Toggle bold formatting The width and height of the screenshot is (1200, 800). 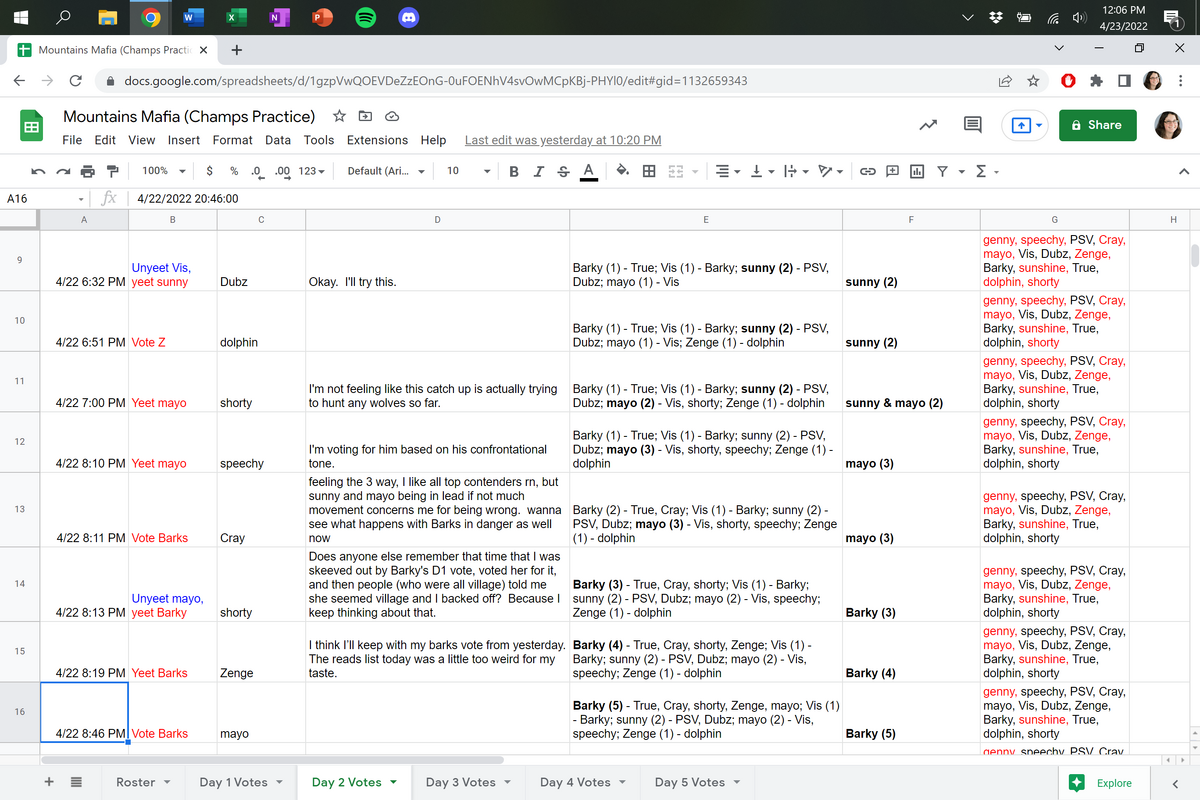[x=514, y=171]
